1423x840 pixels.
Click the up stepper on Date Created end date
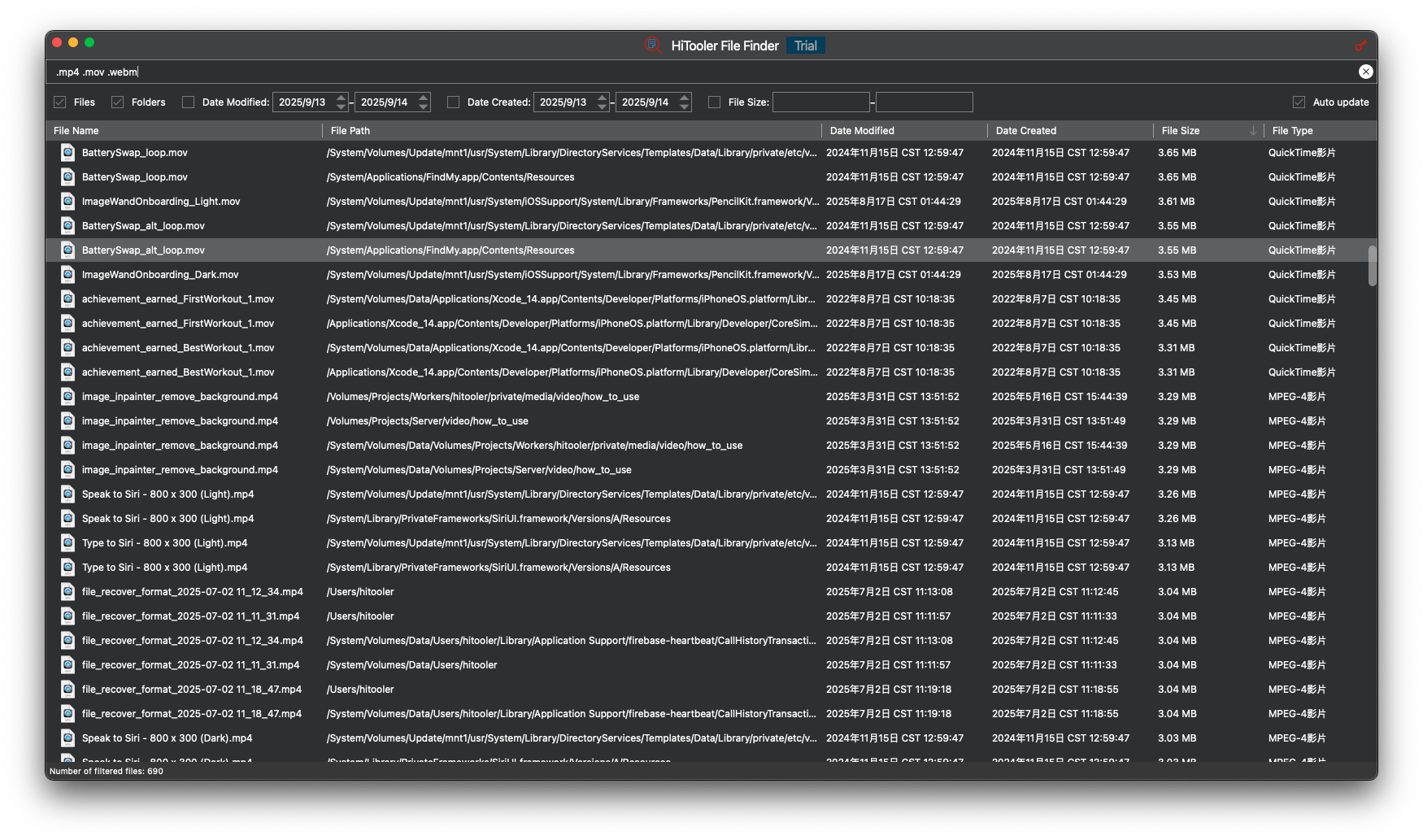[684, 98]
